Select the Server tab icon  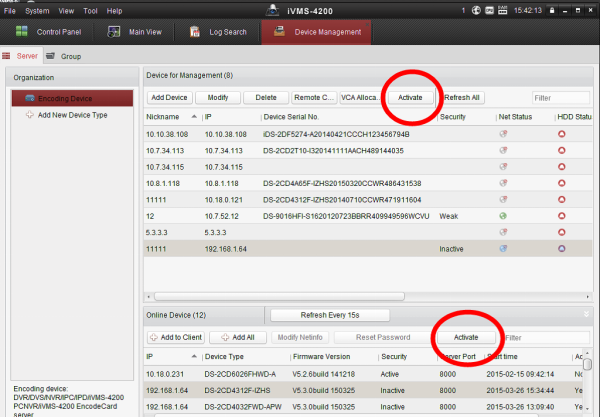pos(9,56)
